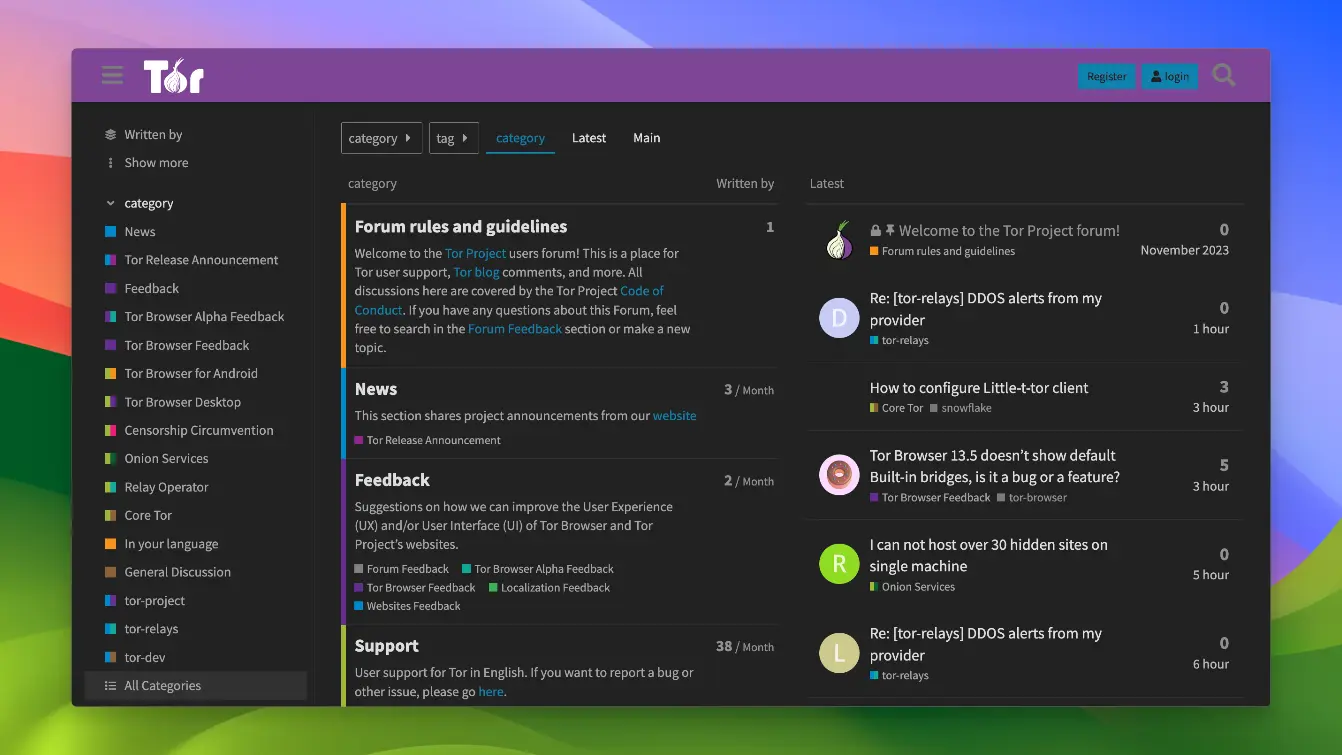Click the Tor logo to return home
Viewport: 1342px width, 755px height.
174,74
